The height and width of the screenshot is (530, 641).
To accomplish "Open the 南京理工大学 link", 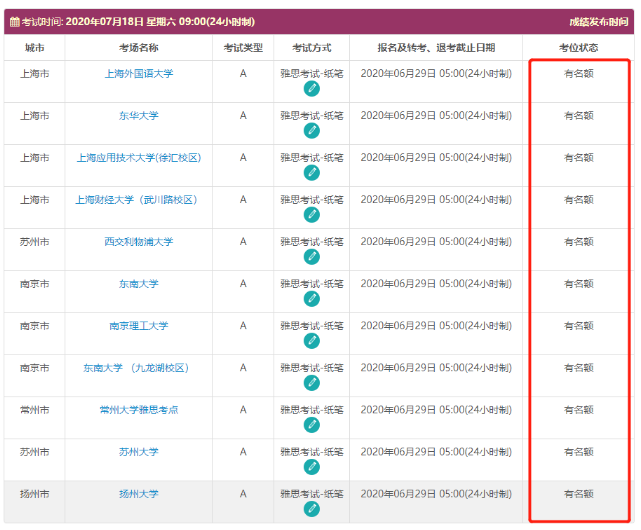I will pos(139,326).
